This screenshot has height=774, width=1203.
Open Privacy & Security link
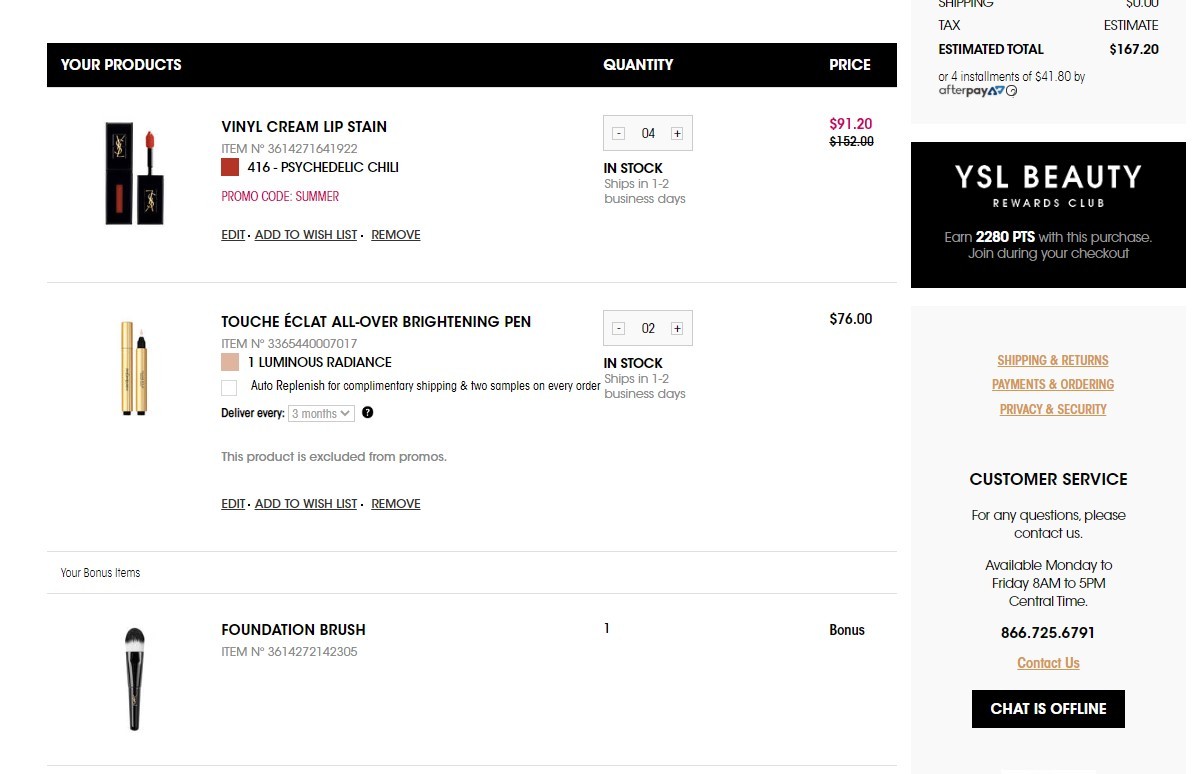pyautogui.click(x=1053, y=409)
